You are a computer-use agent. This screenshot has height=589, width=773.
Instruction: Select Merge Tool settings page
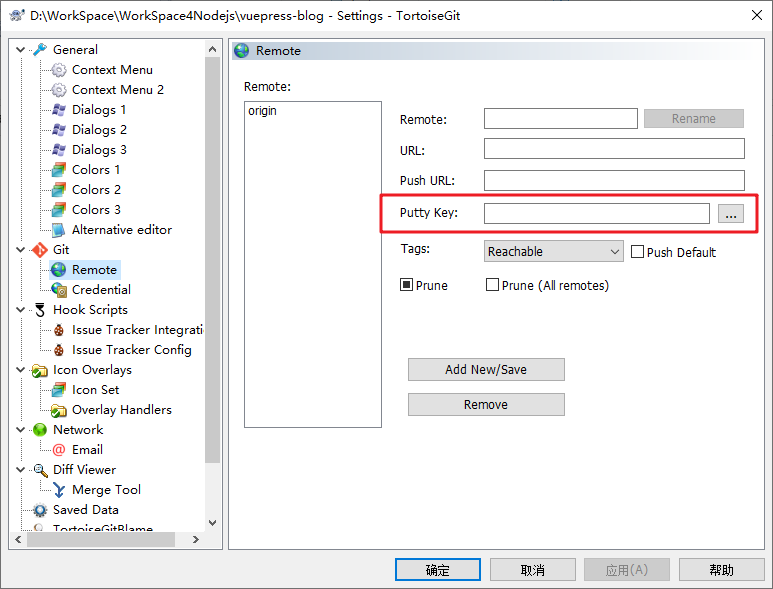pos(106,490)
